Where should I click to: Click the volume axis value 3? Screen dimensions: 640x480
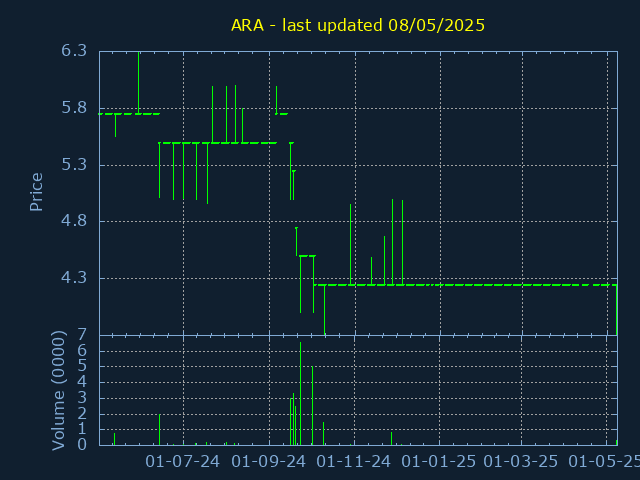pyautogui.click(x=82, y=398)
